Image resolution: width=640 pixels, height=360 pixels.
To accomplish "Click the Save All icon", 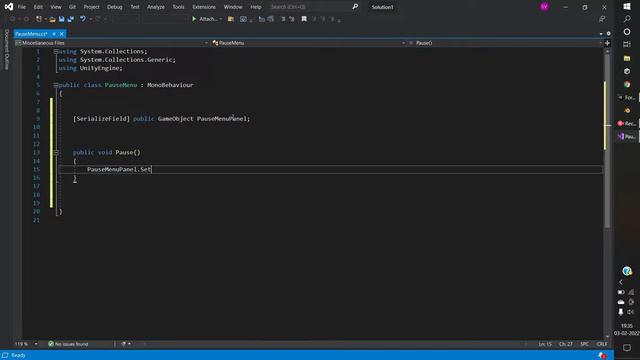I will (x=71, y=19).
